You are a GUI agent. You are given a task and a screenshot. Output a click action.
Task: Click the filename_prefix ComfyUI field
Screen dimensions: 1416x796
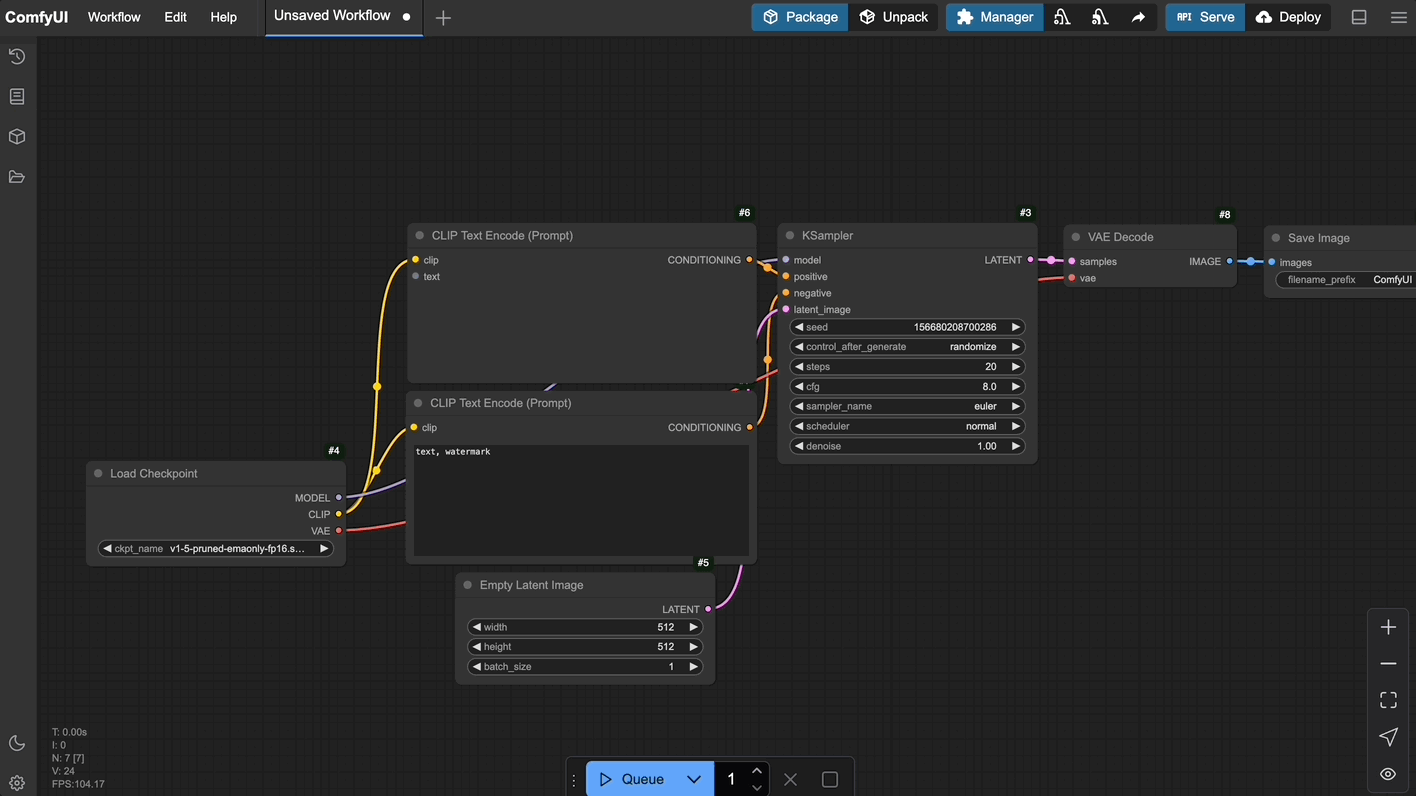(1346, 280)
